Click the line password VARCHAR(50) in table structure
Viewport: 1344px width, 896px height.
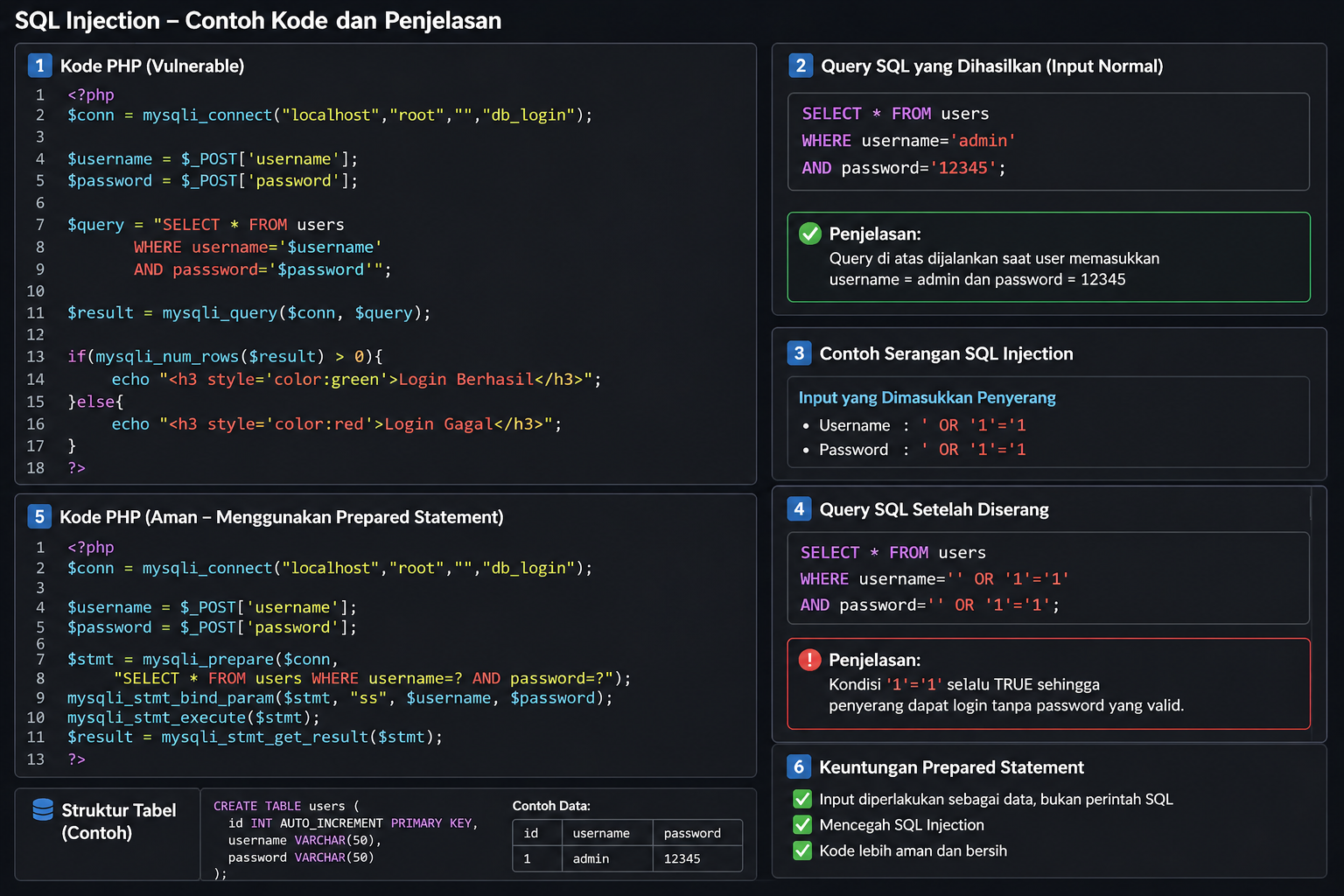pyautogui.click(x=301, y=857)
